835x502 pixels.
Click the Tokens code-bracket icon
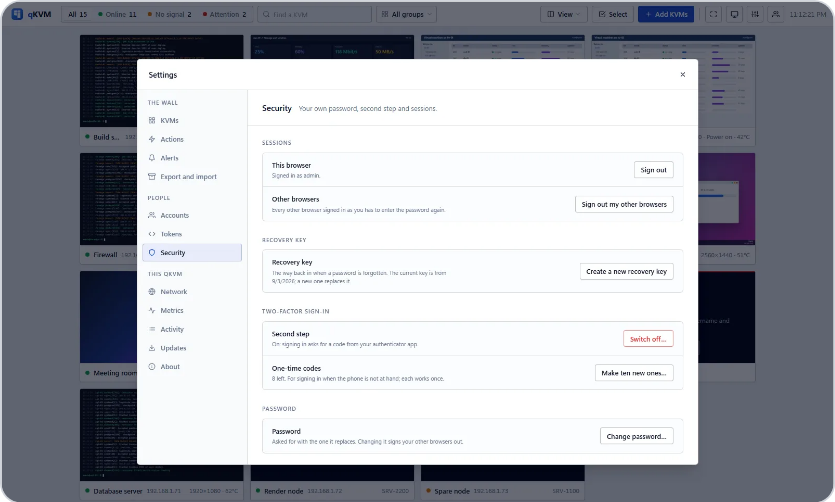click(x=152, y=234)
